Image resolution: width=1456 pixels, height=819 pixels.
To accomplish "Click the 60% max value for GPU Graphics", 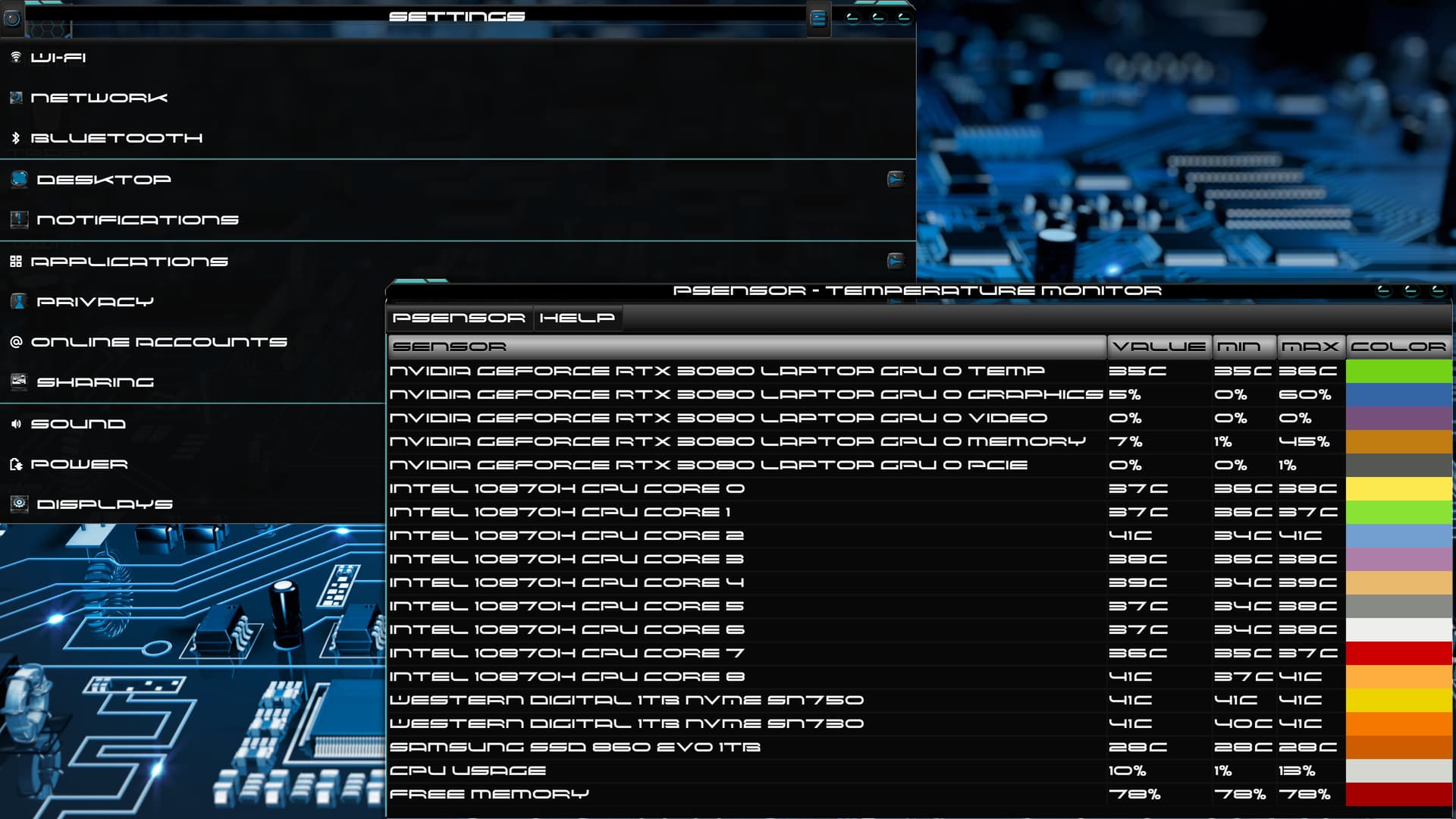I will coord(1304,394).
